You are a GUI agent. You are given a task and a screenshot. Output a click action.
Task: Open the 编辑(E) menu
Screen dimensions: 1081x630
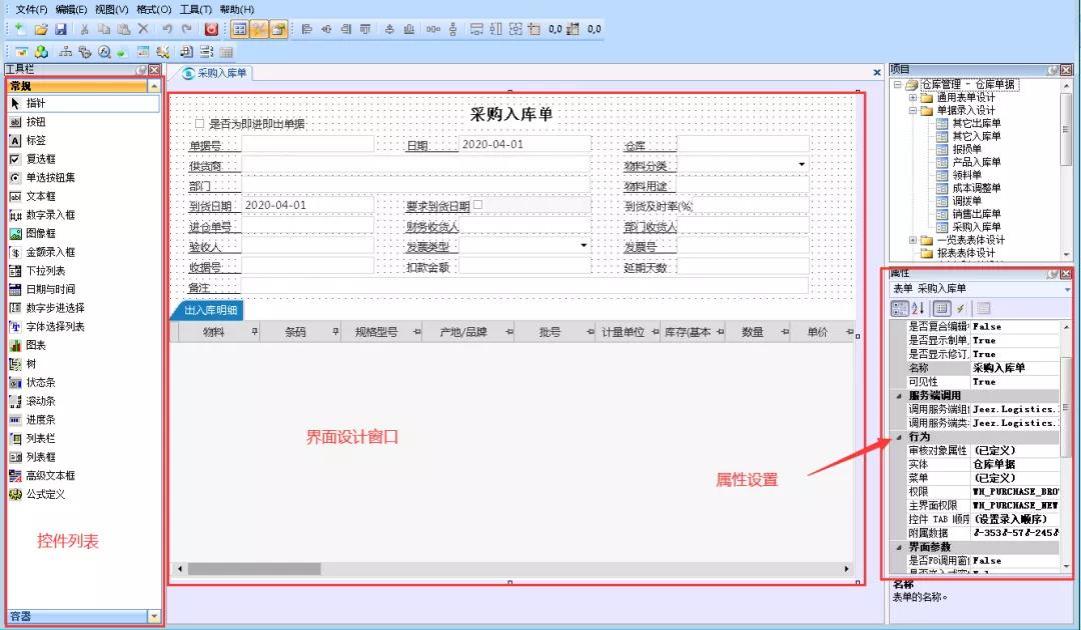tap(71, 10)
